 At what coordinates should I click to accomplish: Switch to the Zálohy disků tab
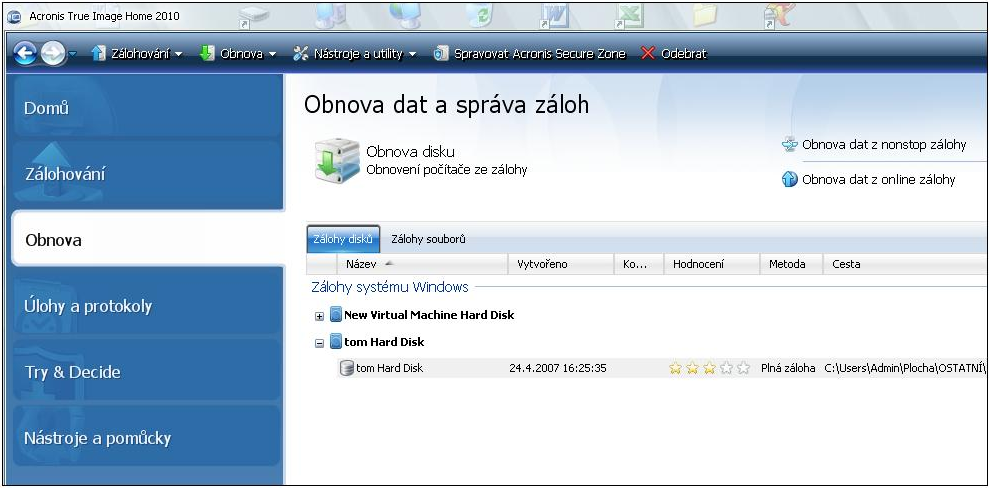[x=343, y=239]
